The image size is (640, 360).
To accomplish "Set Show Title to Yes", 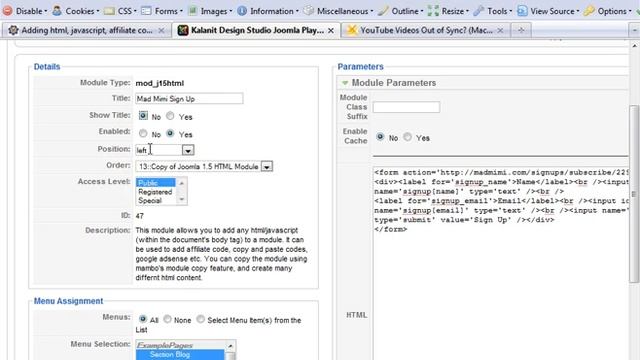I will [170, 116].
